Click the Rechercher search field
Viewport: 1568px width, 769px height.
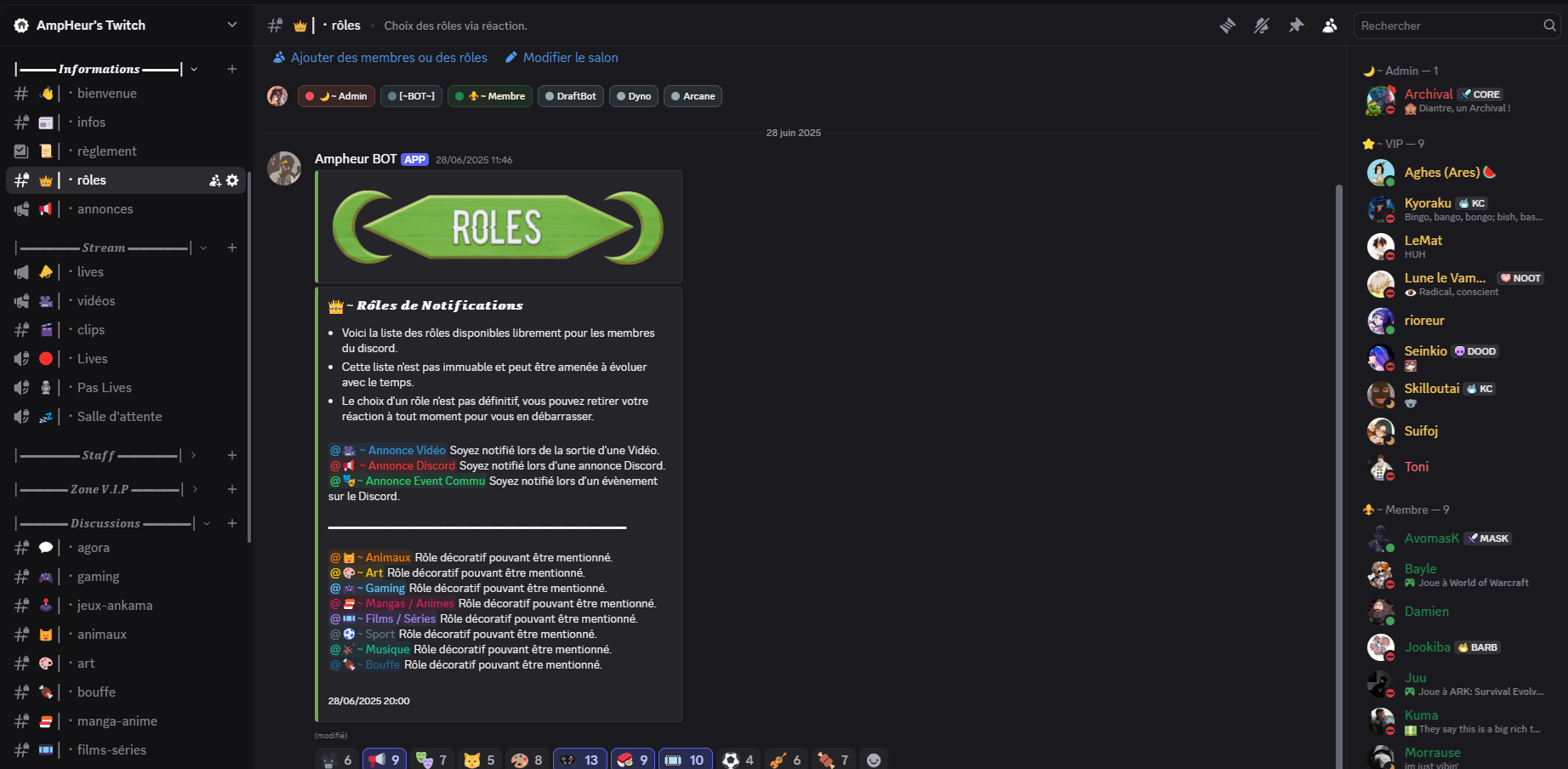click(x=1456, y=26)
